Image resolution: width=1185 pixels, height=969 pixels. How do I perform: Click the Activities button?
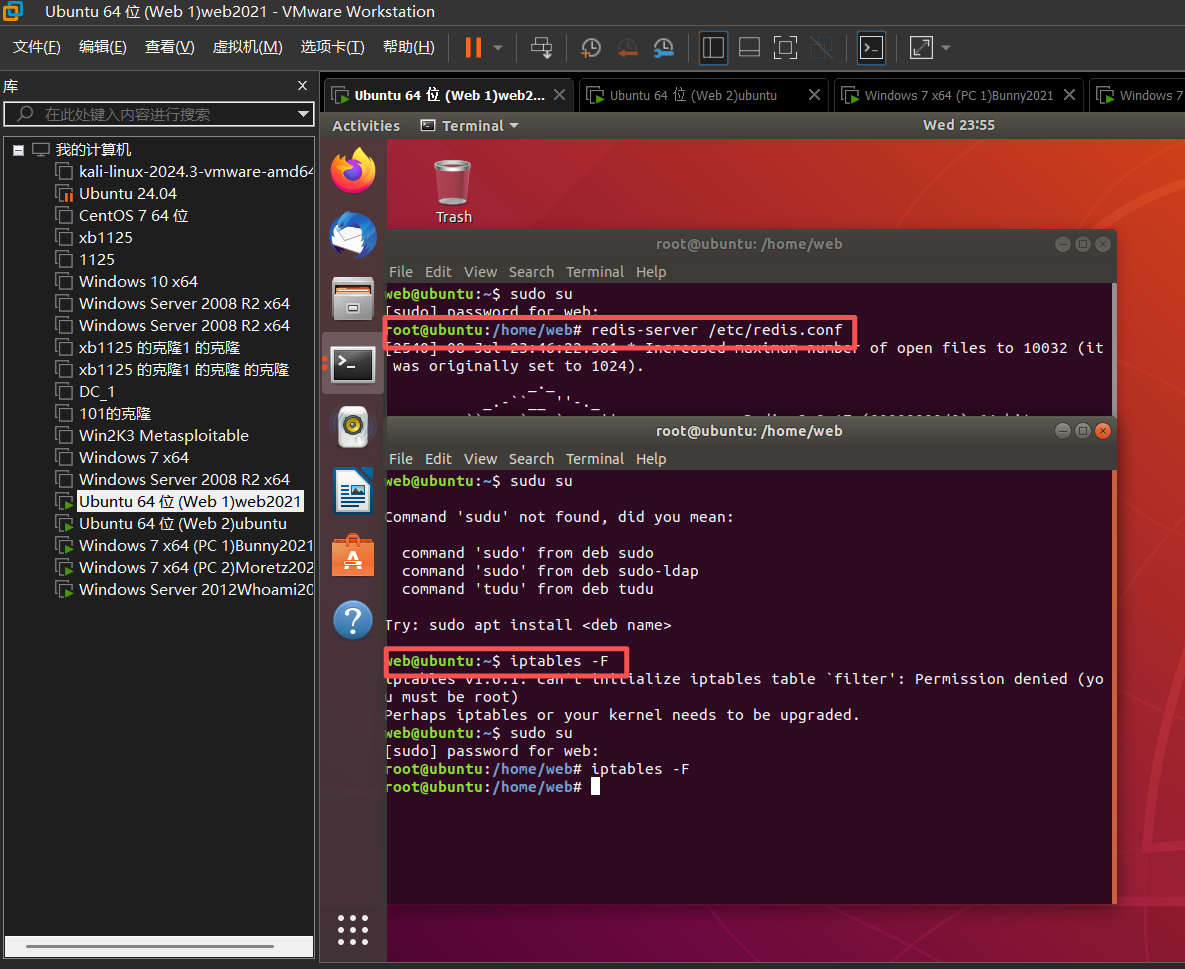click(366, 125)
